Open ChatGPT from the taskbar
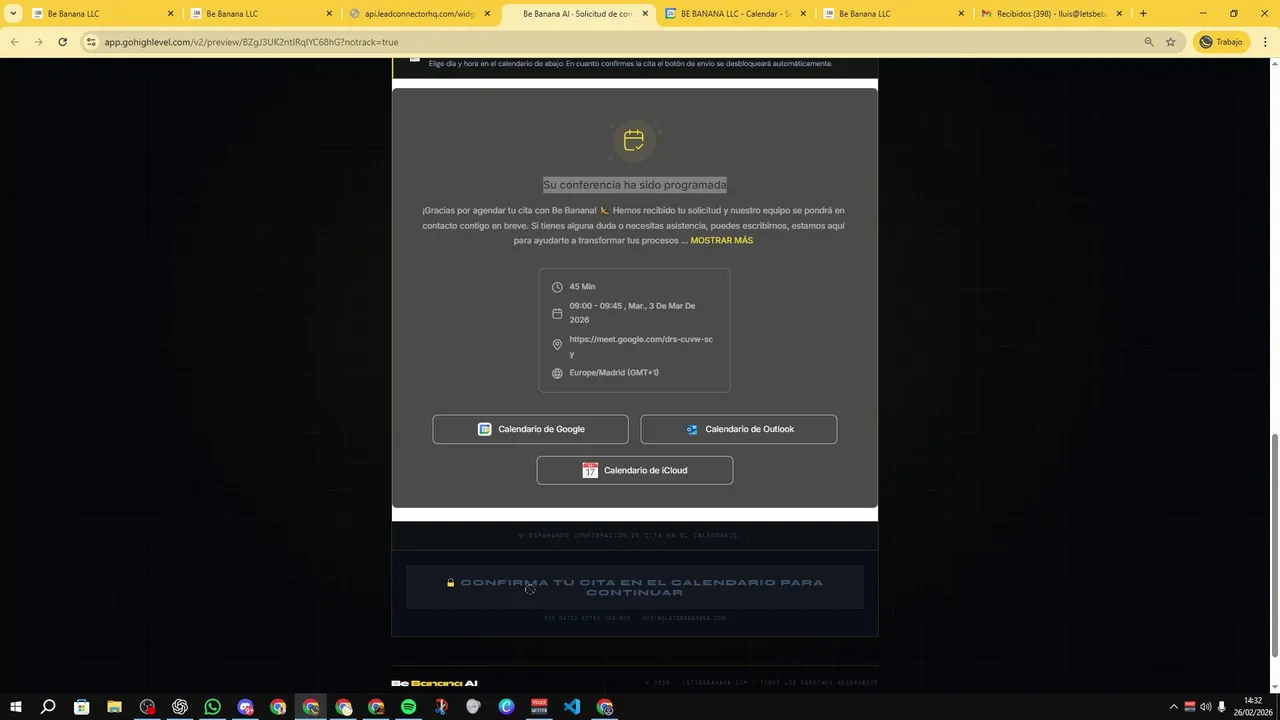 pyautogui.click(x=180, y=707)
